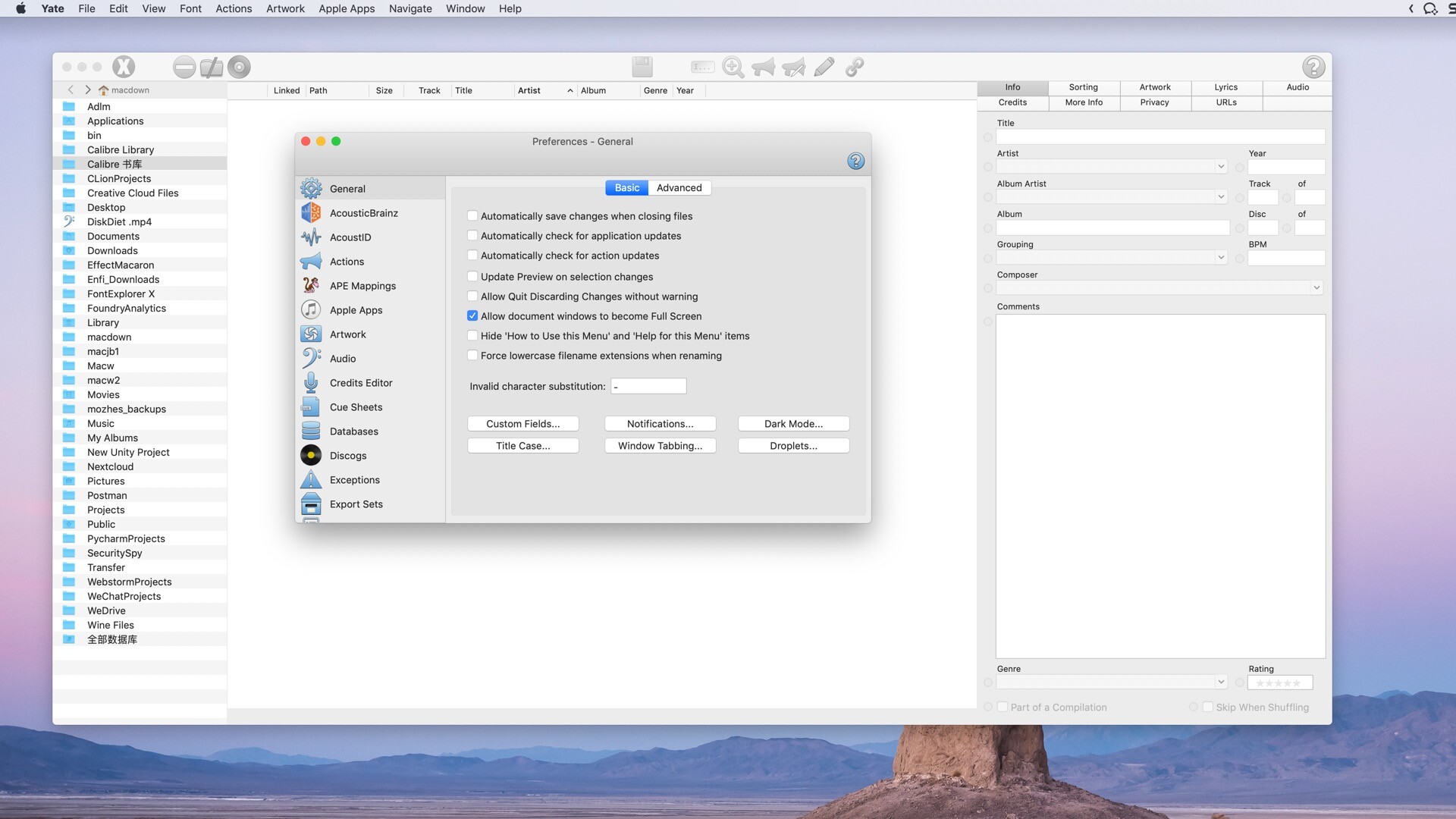Select the Artwork aperture icon
1456x819 pixels.
pyautogui.click(x=312, y=334)
